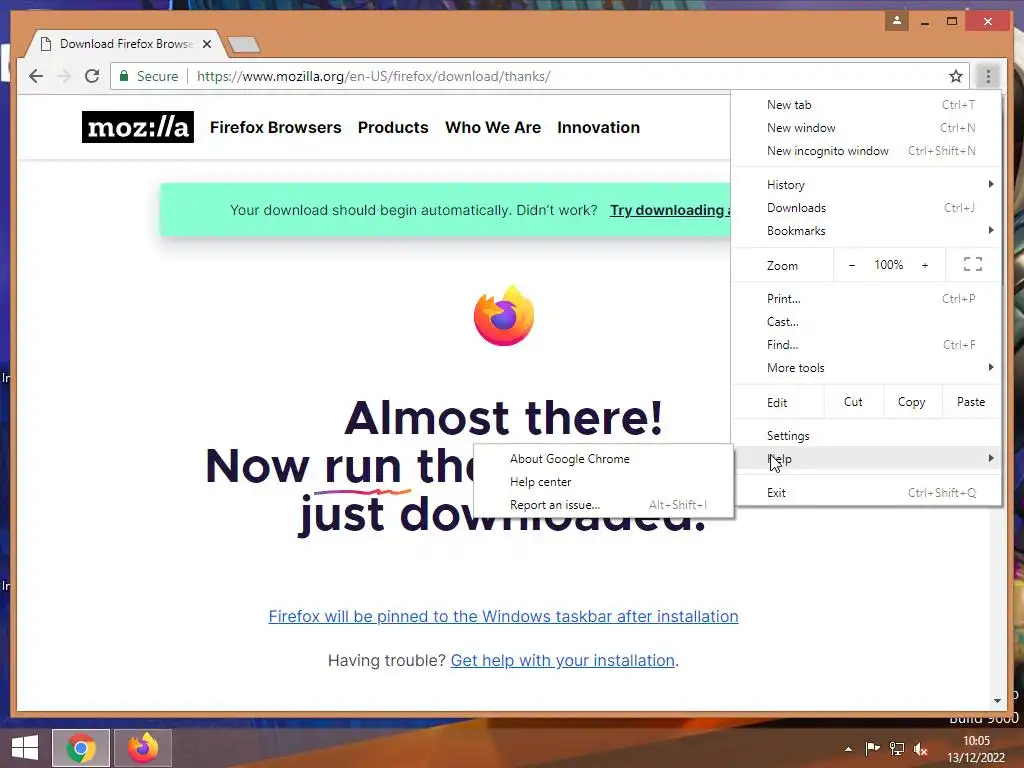This screenshot has width=1024, height=768.
Task: Choose Cast... from the menu
Action: (x=866, y=321)
